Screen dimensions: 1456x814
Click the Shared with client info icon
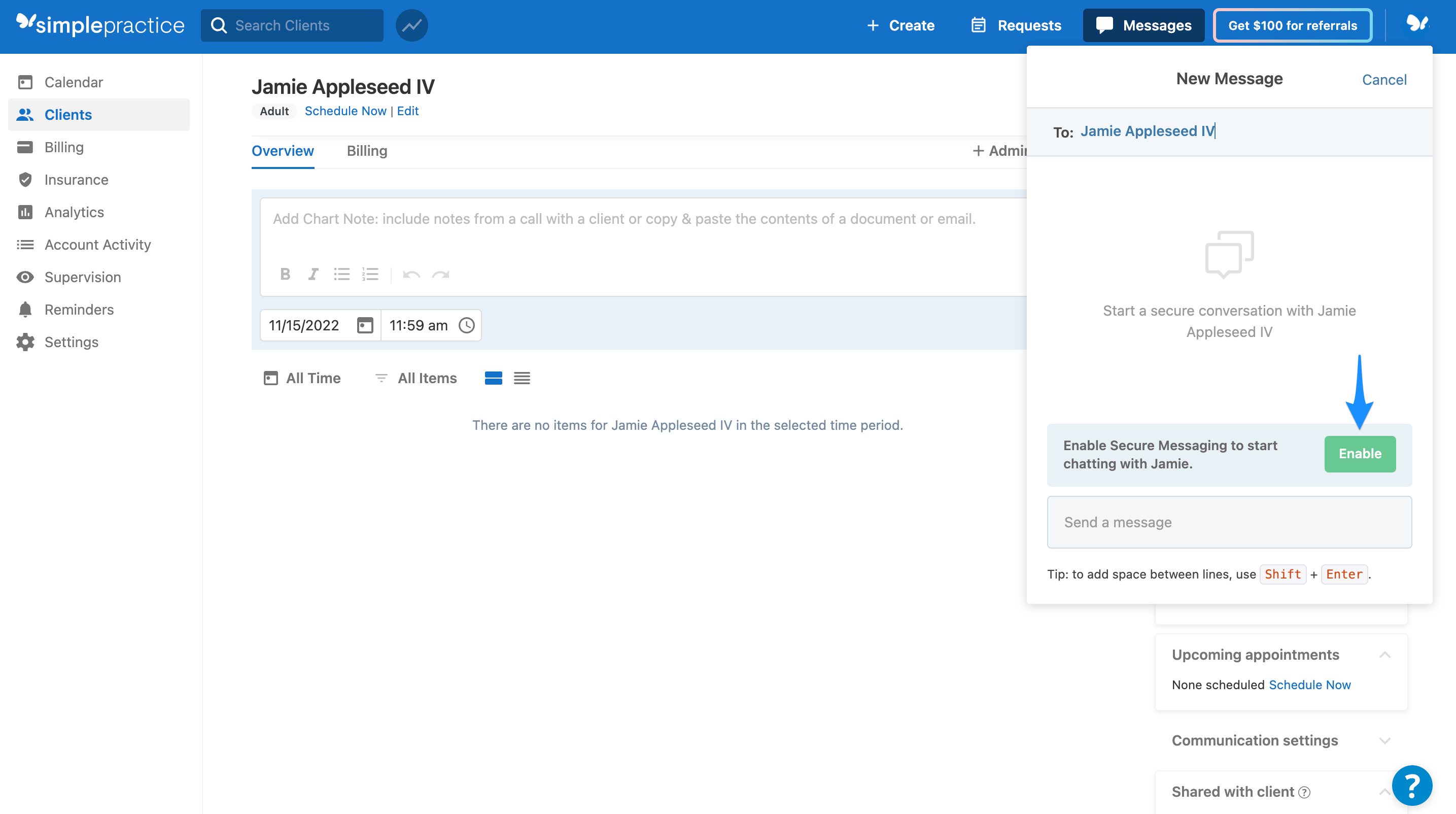coord(1304,793)
